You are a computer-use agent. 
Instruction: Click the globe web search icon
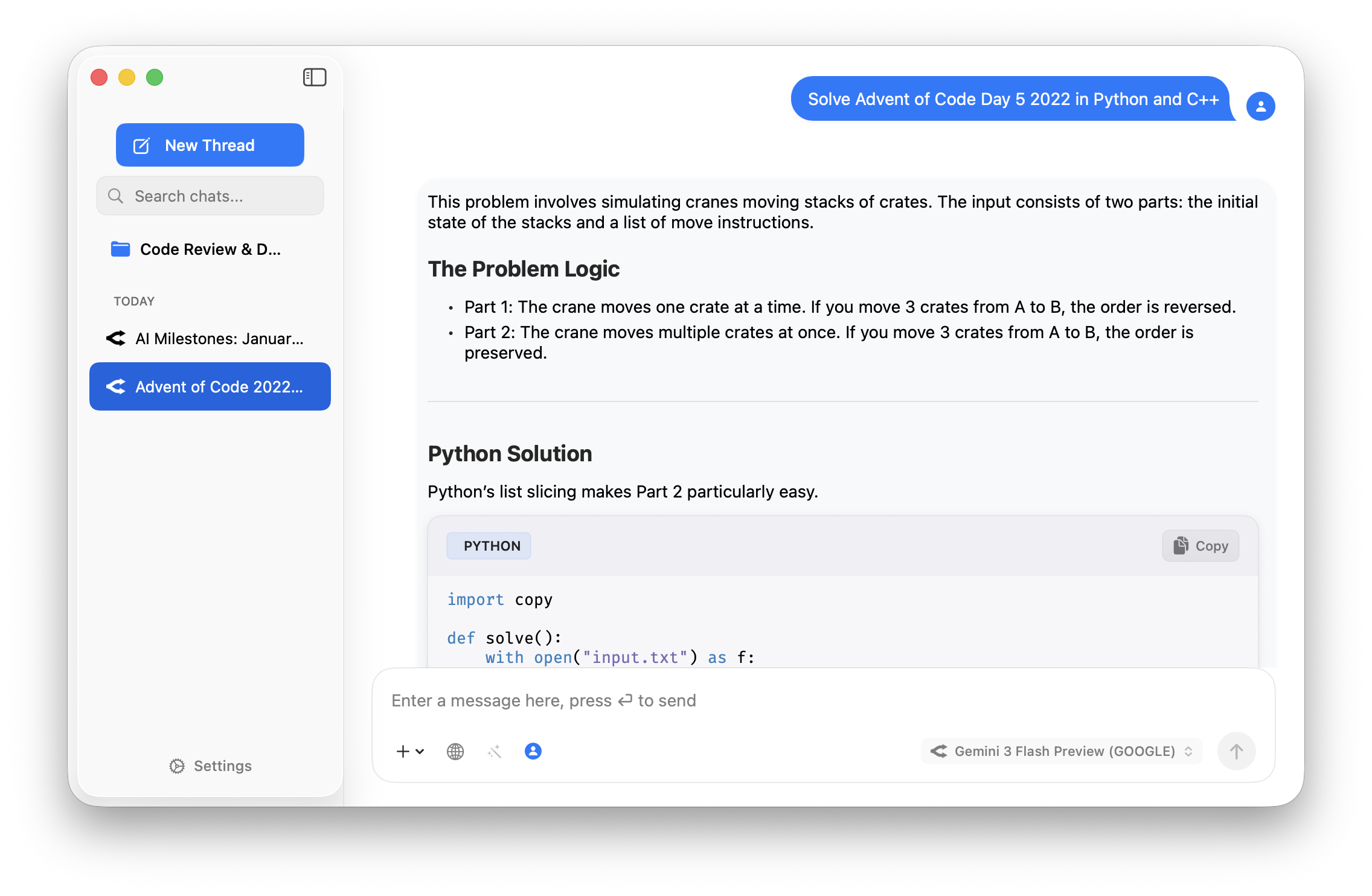[x=455, y=751]
